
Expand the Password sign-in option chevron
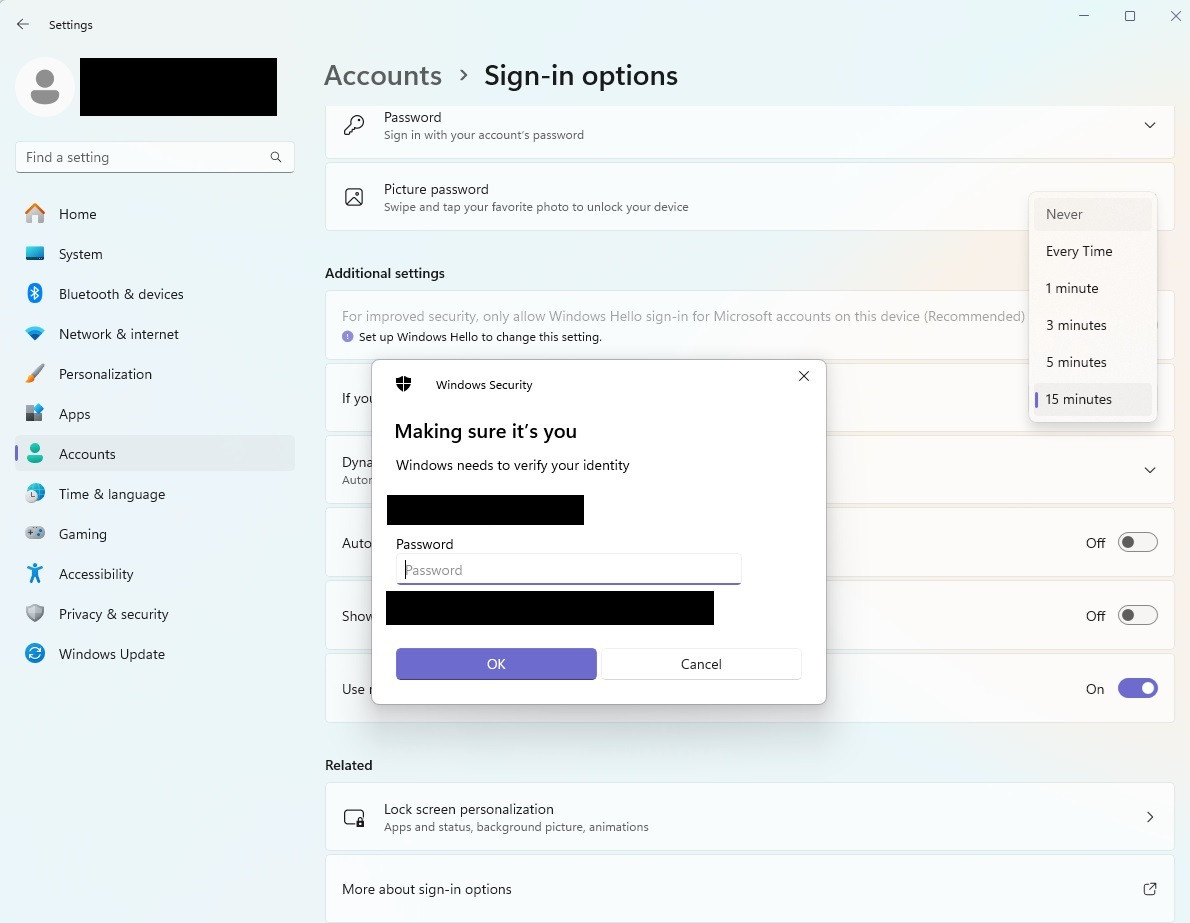(1150, 125)
